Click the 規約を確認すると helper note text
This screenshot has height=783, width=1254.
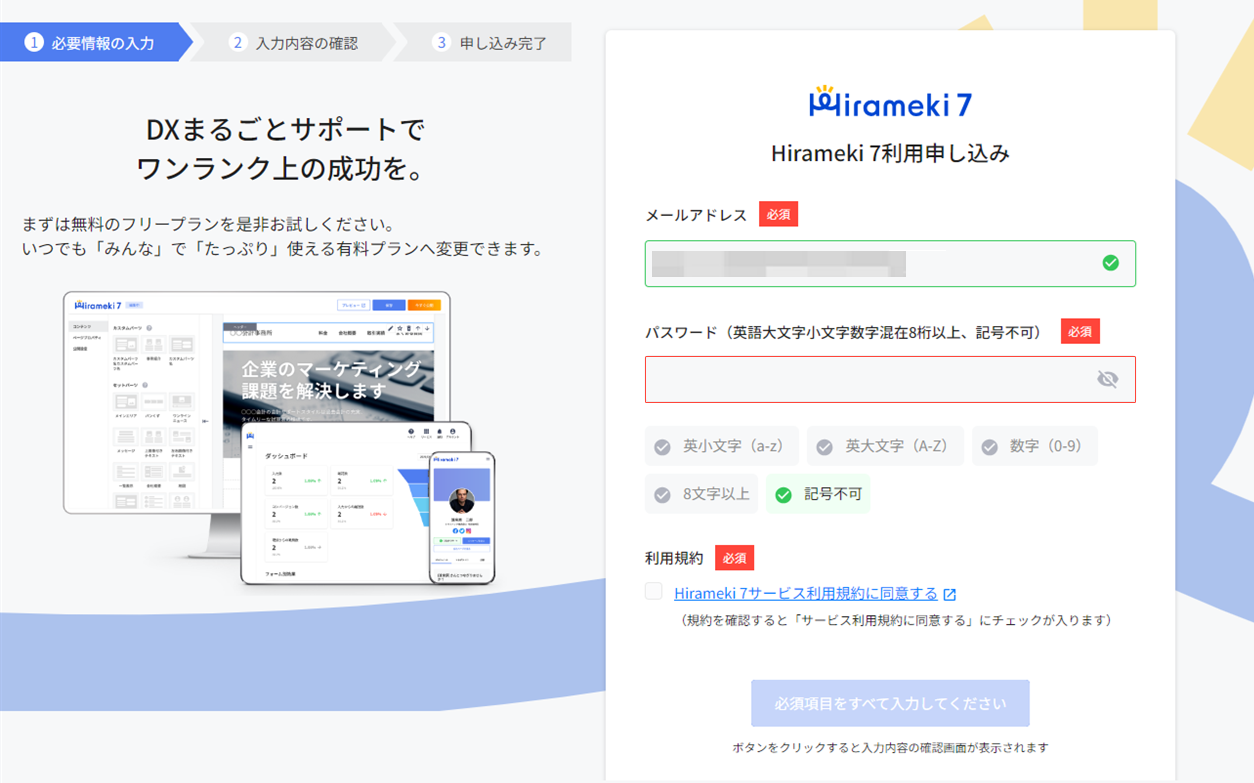894,620
